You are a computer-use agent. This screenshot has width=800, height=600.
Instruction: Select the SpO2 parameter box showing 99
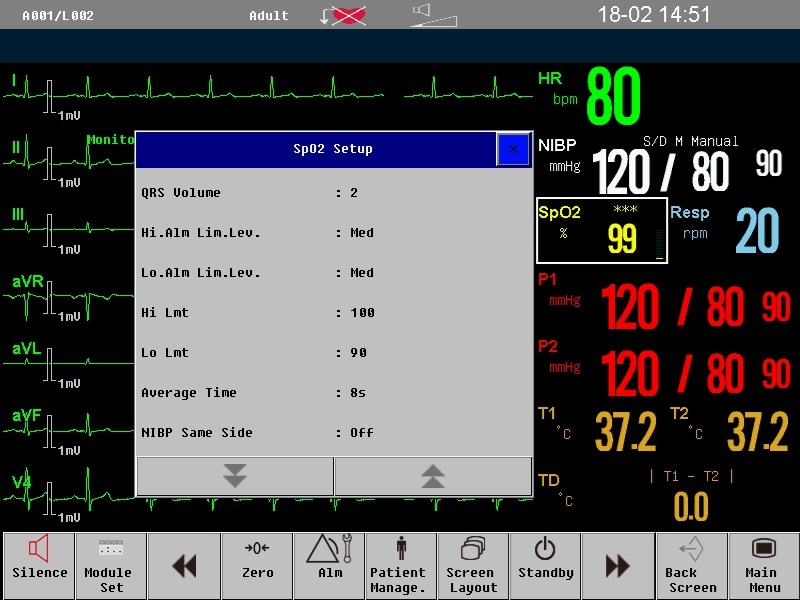602,231
